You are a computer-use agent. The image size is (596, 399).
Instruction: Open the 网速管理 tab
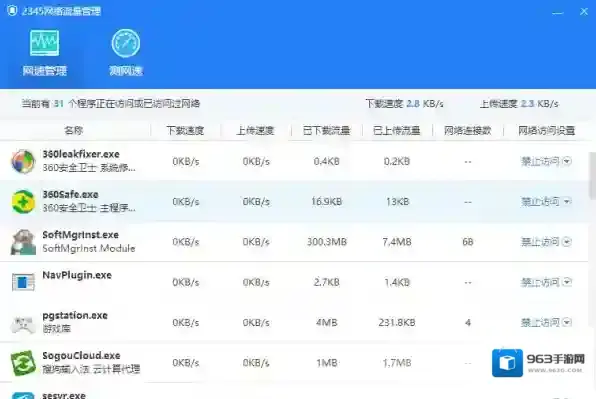44,52
